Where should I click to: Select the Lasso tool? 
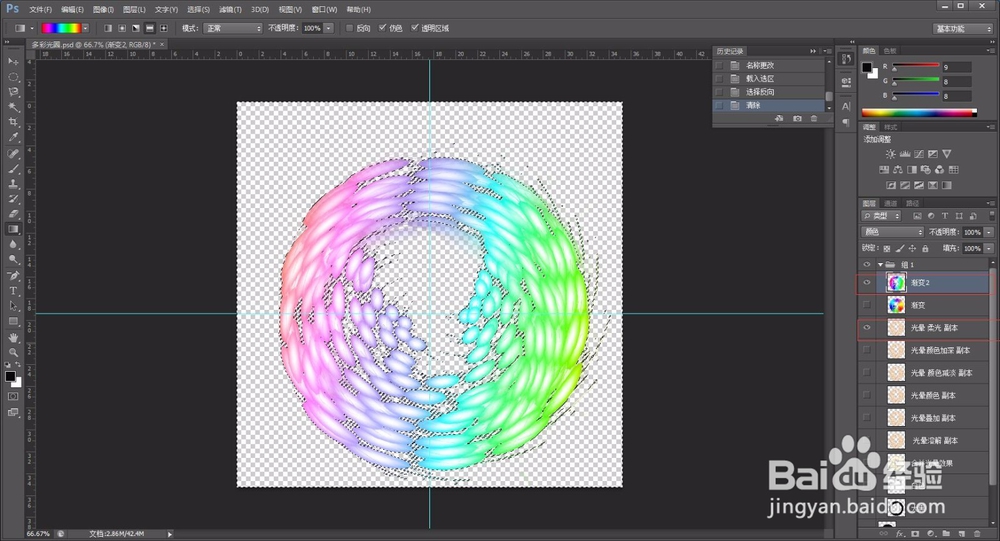pyautogui.click(x=13, y=92)
